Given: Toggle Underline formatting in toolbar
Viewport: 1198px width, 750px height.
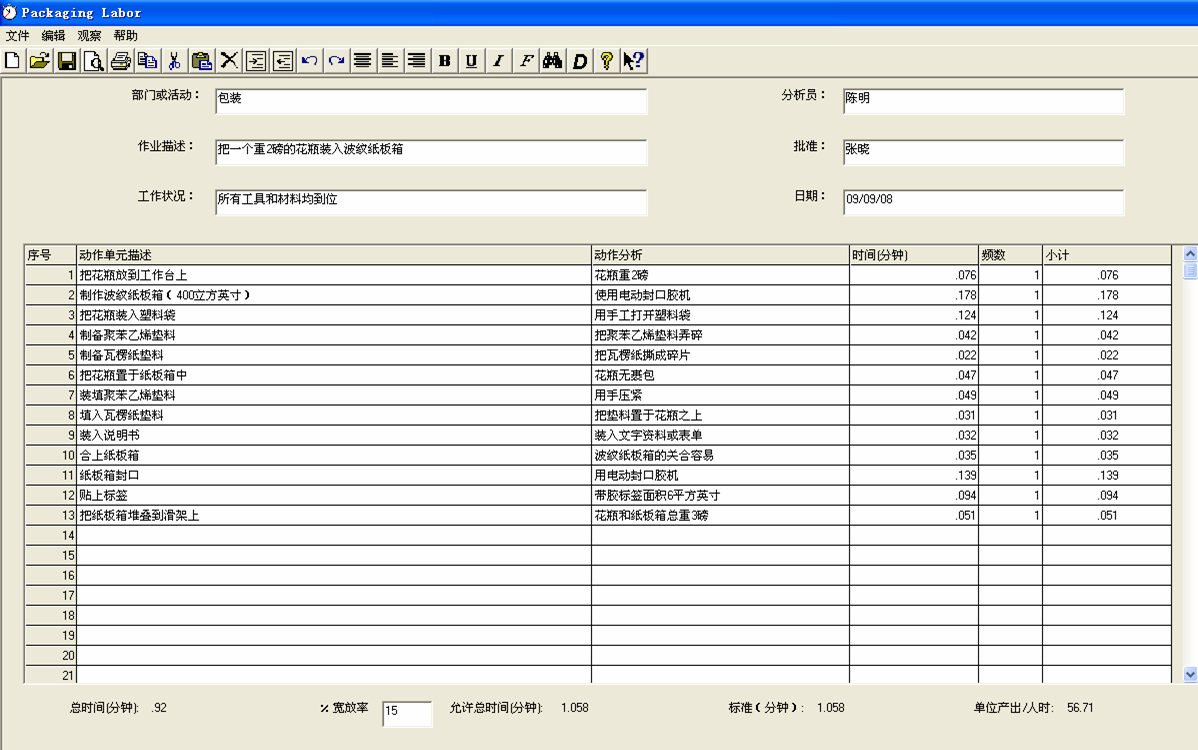Looking at the screenshot, I should click(471, 61).
